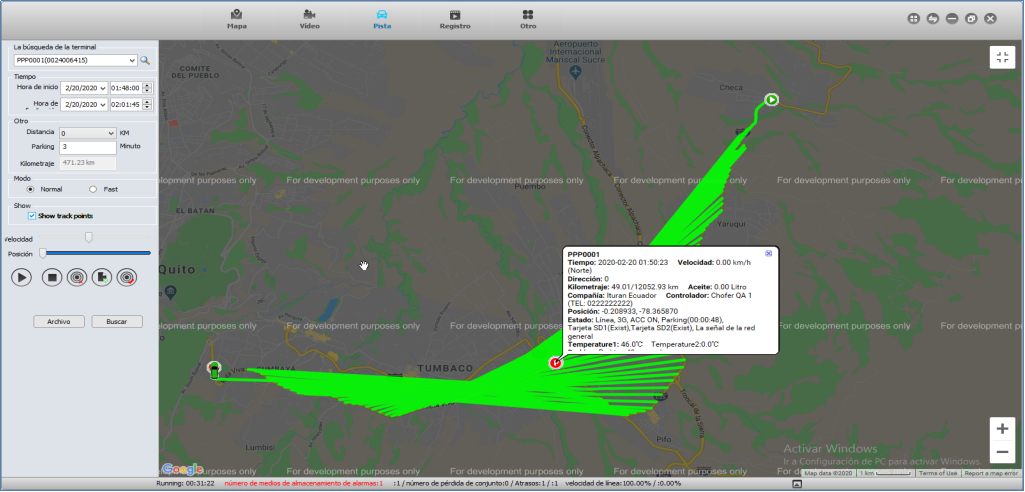Click the velocidad de línea status text
The width and height of the screenshot is (1025, 492).
pyautogui.click(x=625, y=484)
